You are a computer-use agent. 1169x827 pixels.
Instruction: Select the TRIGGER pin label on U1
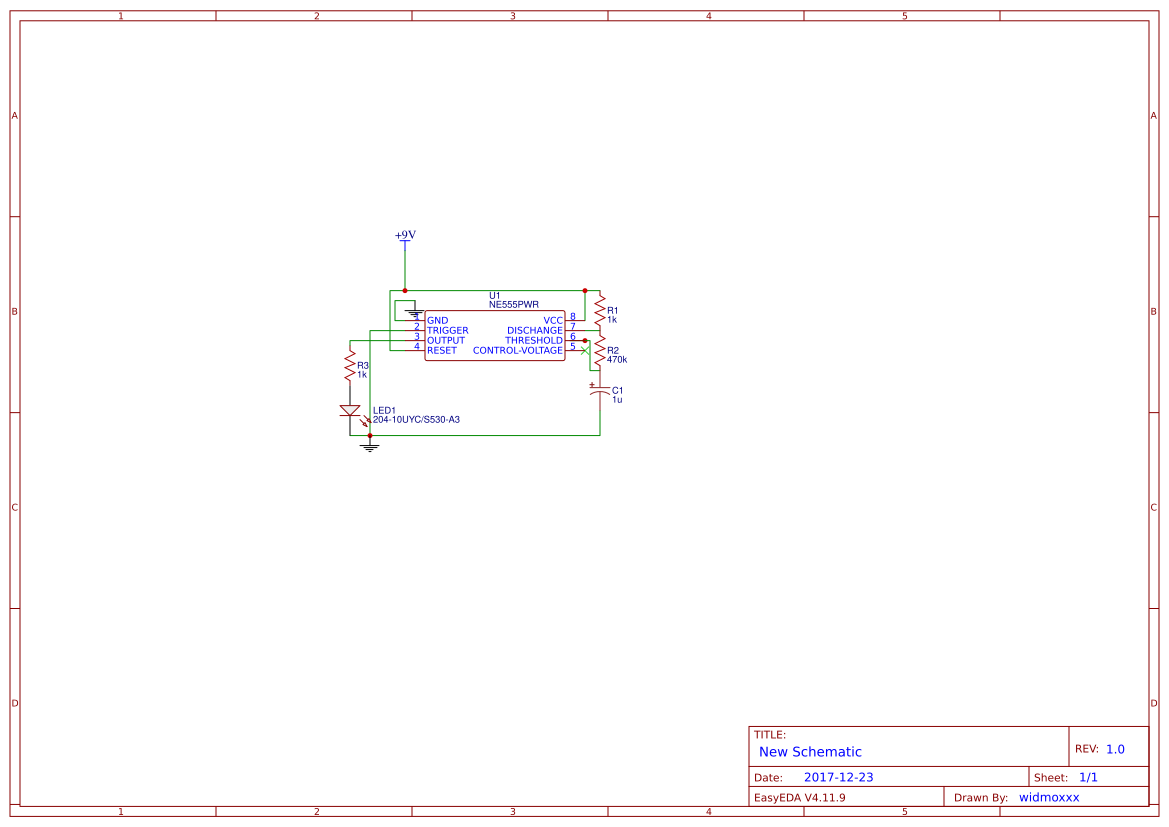pyautogui.click(x=447, y=330)
